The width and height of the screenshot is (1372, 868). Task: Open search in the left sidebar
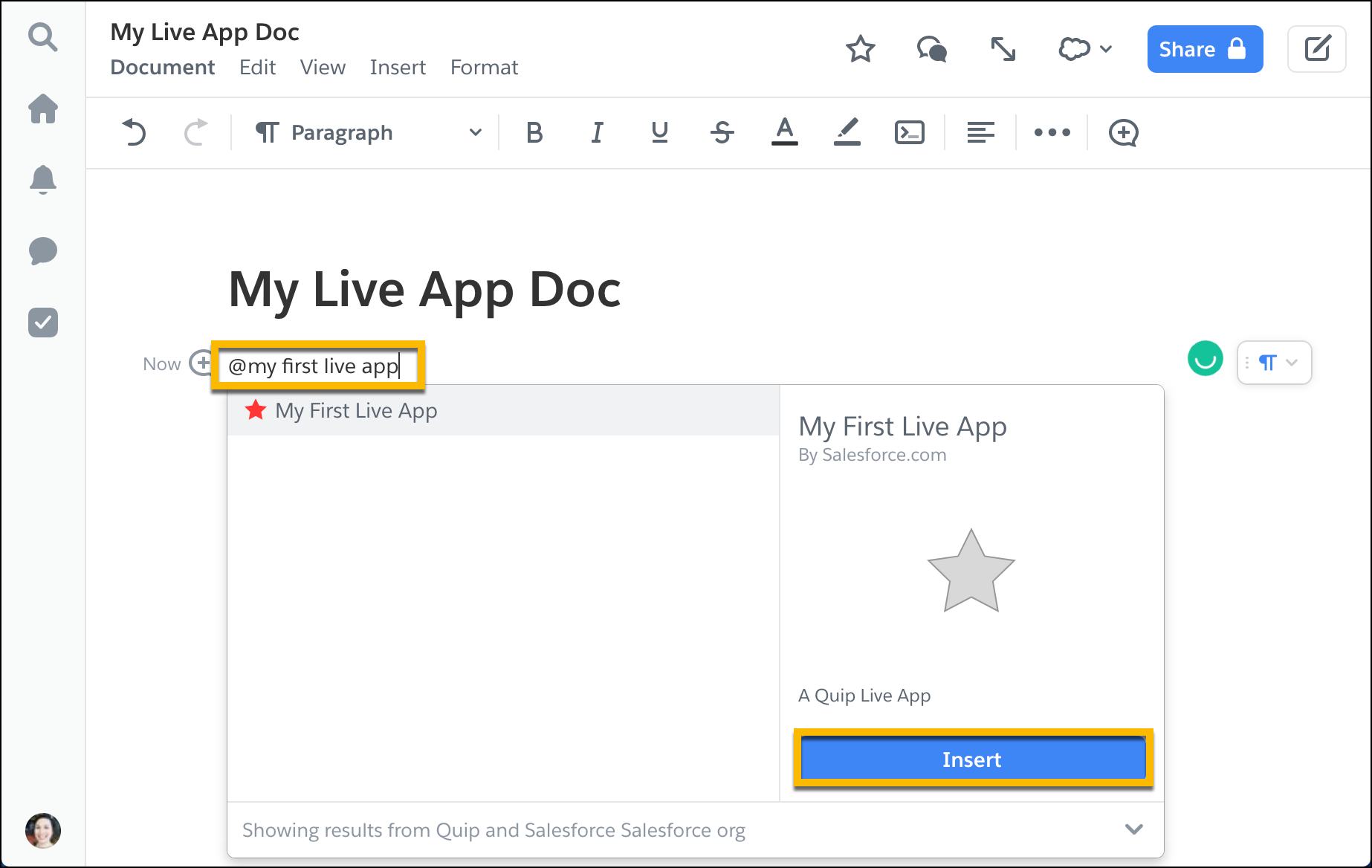[x=42, y=36]
